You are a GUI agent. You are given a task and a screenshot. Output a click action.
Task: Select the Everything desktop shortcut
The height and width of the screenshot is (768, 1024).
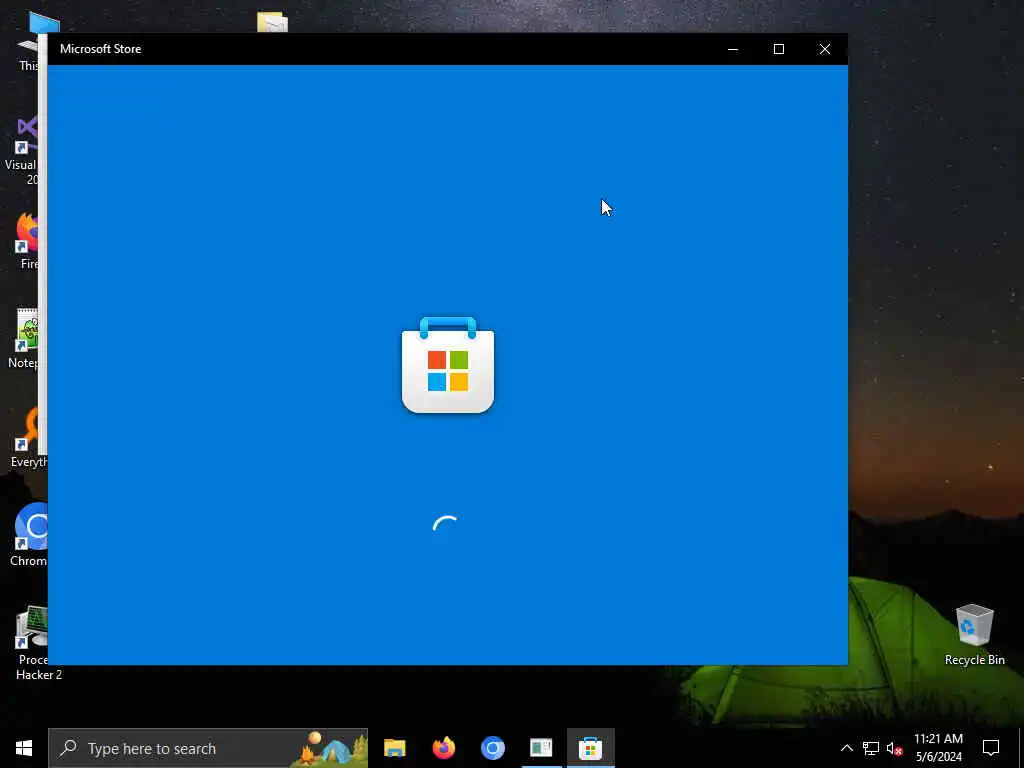coord(27,436)
